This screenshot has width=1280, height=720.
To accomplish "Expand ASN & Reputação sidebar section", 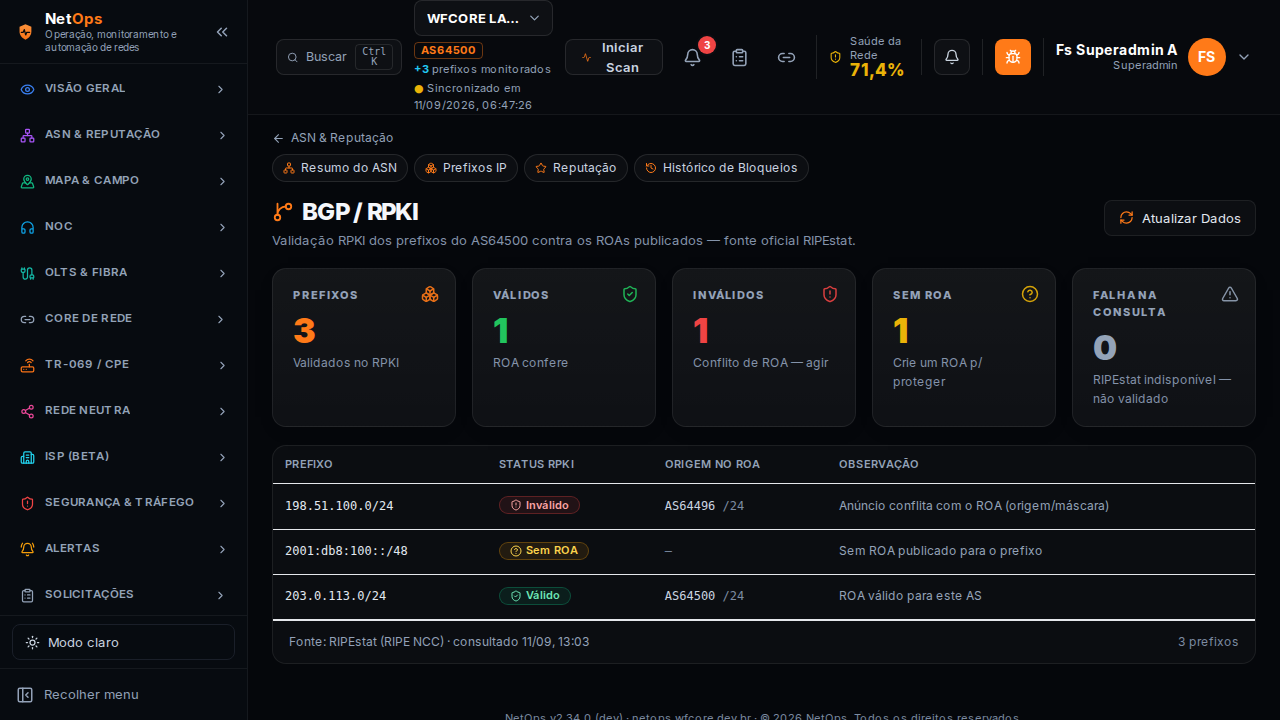I will coord(123,135).
